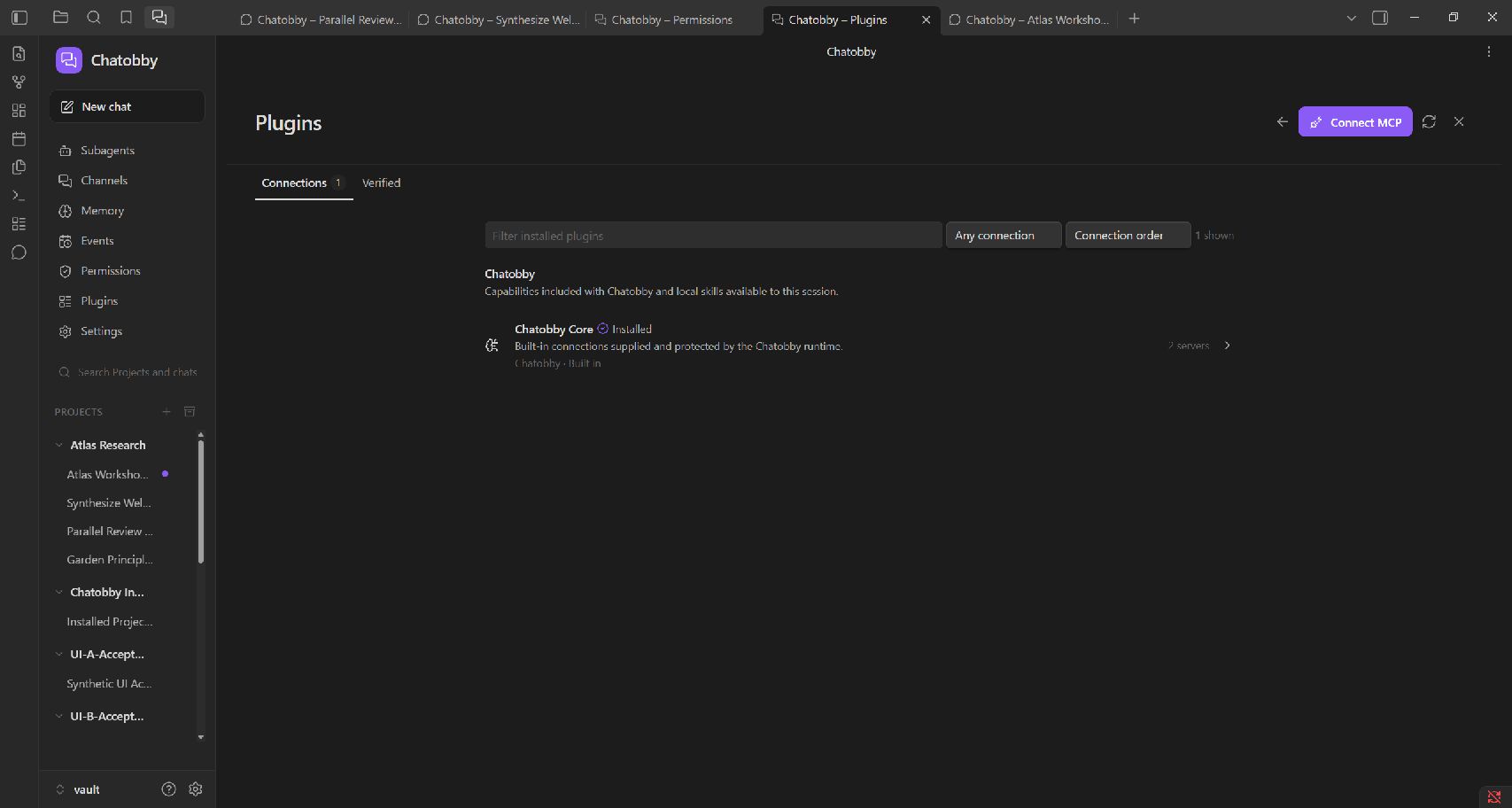Open Permissions in the sidebar
The image size is (1512, 808).
point(127,271)
